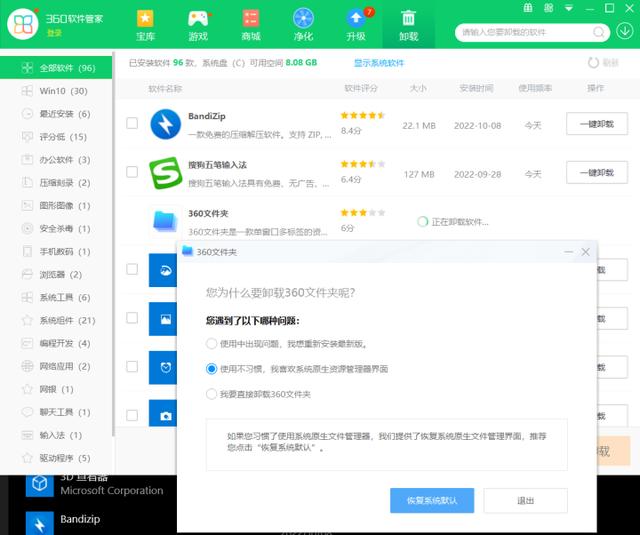Viewport: 640px width, 535px height.
Task: Sort by 使用频率 column header
Action: [535, 88]
